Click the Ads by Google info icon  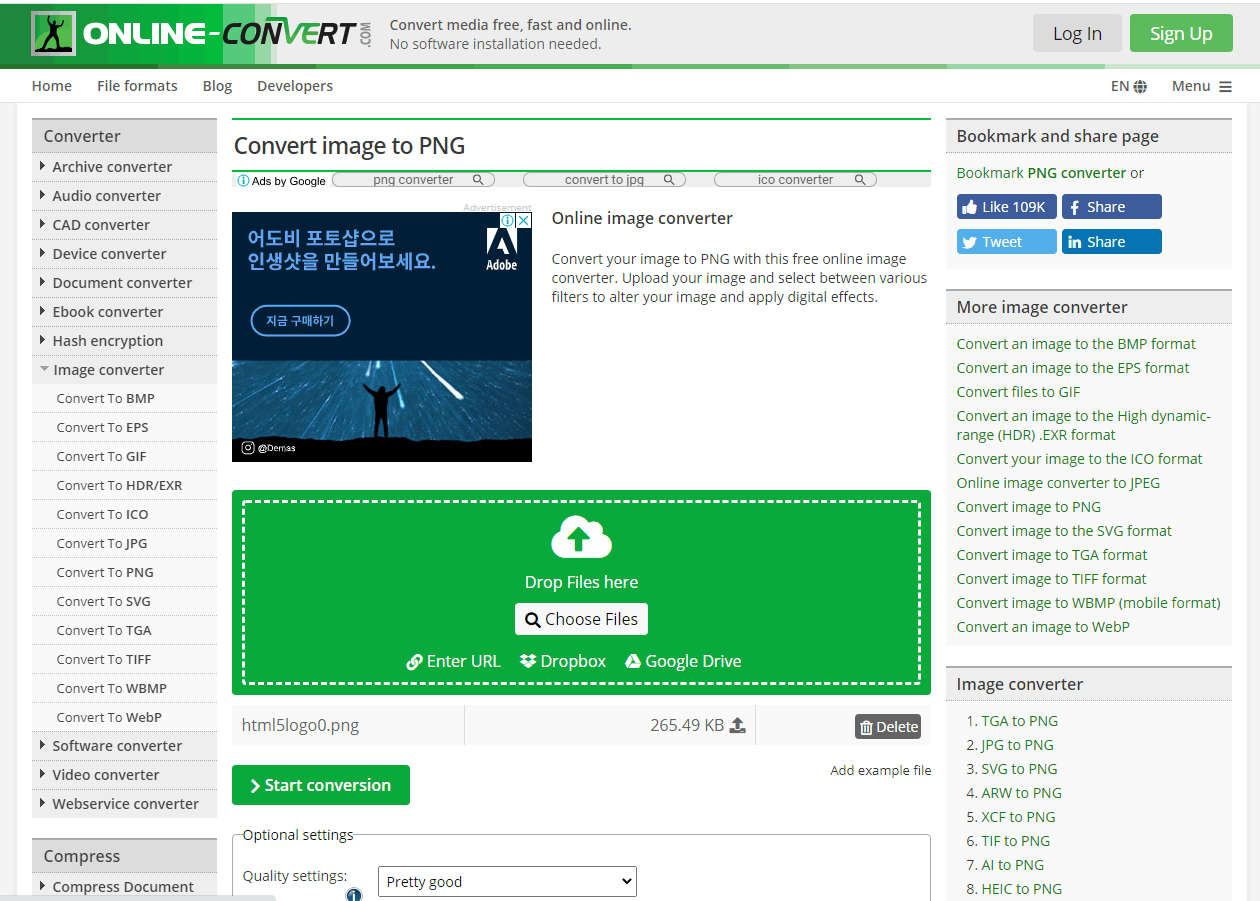pyautogui.click(x=243, y=180)
